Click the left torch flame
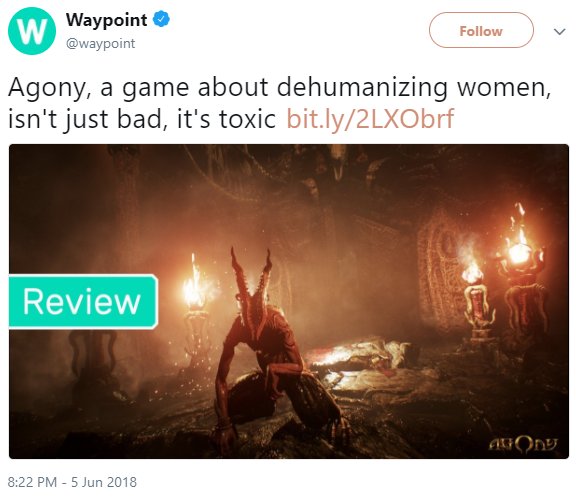This screenshot has width=576, height=504. pyautogui.click(x=194, y=283)
